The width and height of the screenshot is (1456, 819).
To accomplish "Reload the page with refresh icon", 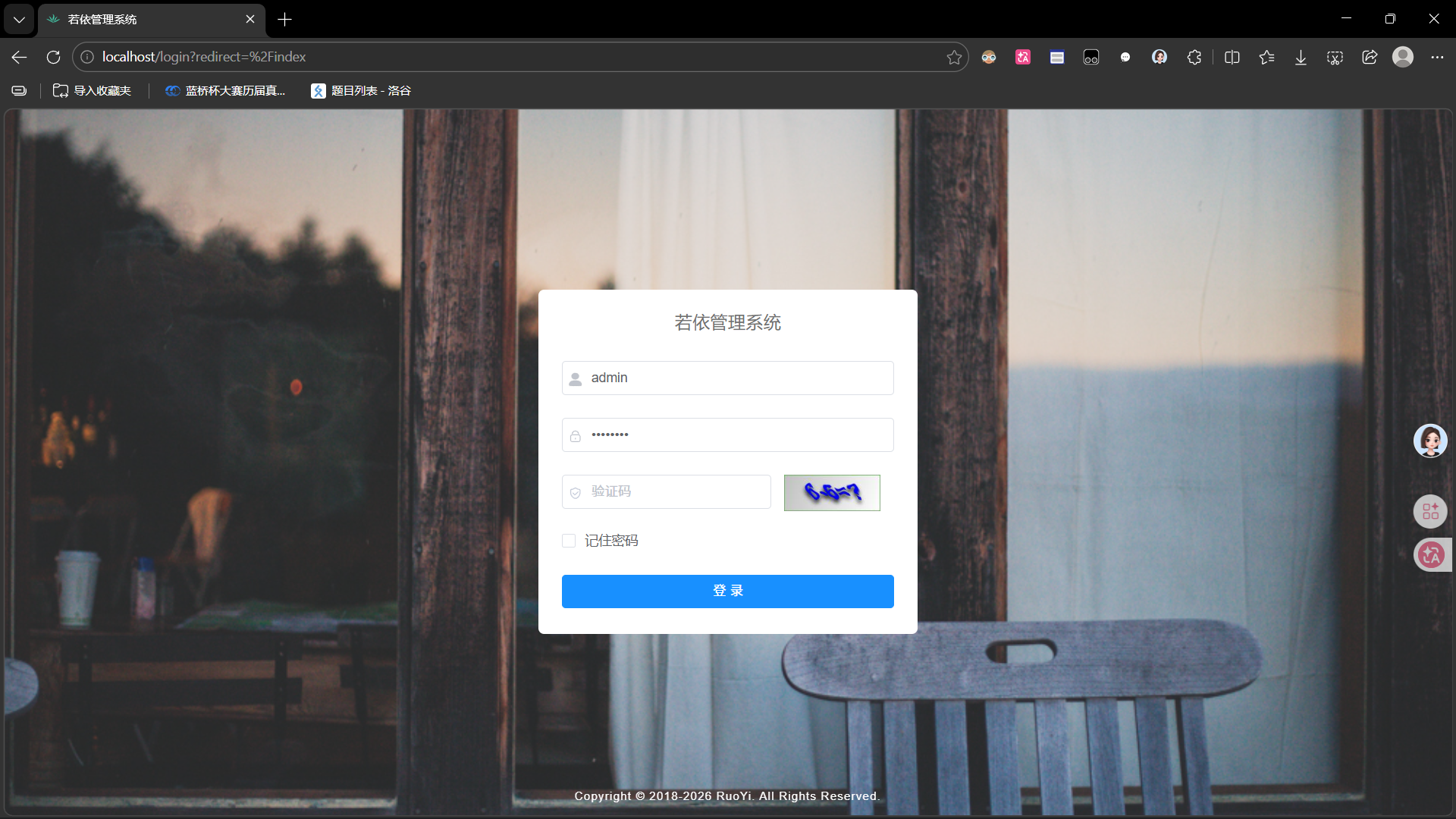I will coord(53,57).
